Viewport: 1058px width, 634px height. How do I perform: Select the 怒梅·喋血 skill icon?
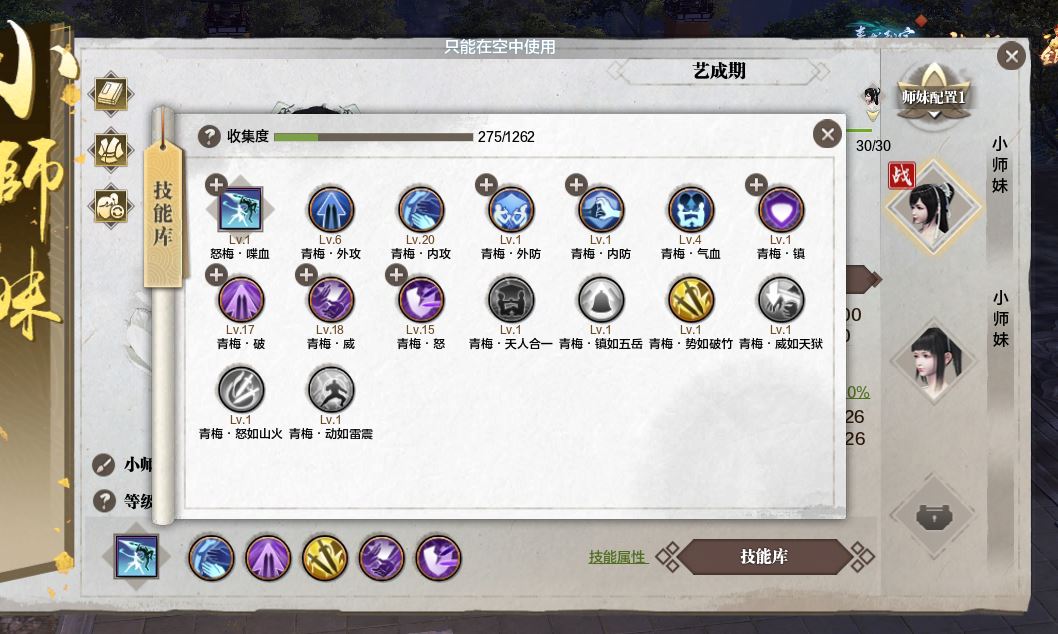point(240,209)
